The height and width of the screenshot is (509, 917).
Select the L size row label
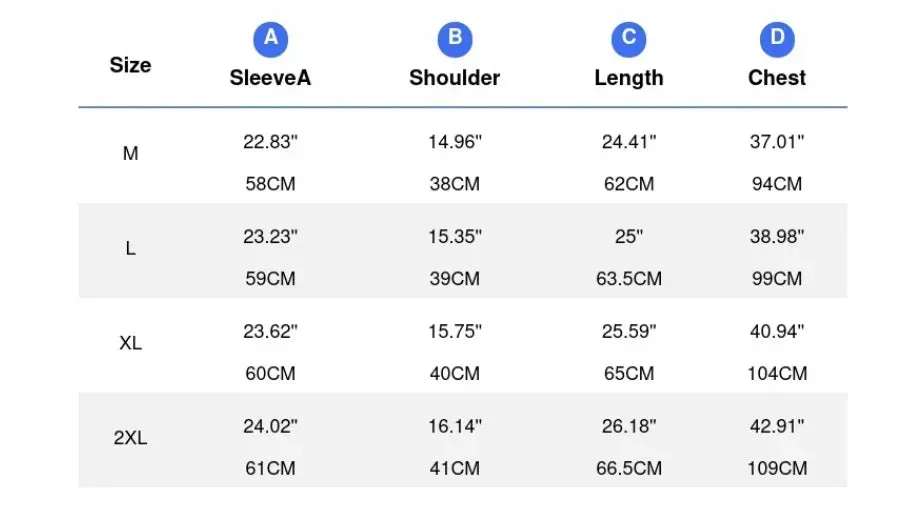click(x=130, y=249)
